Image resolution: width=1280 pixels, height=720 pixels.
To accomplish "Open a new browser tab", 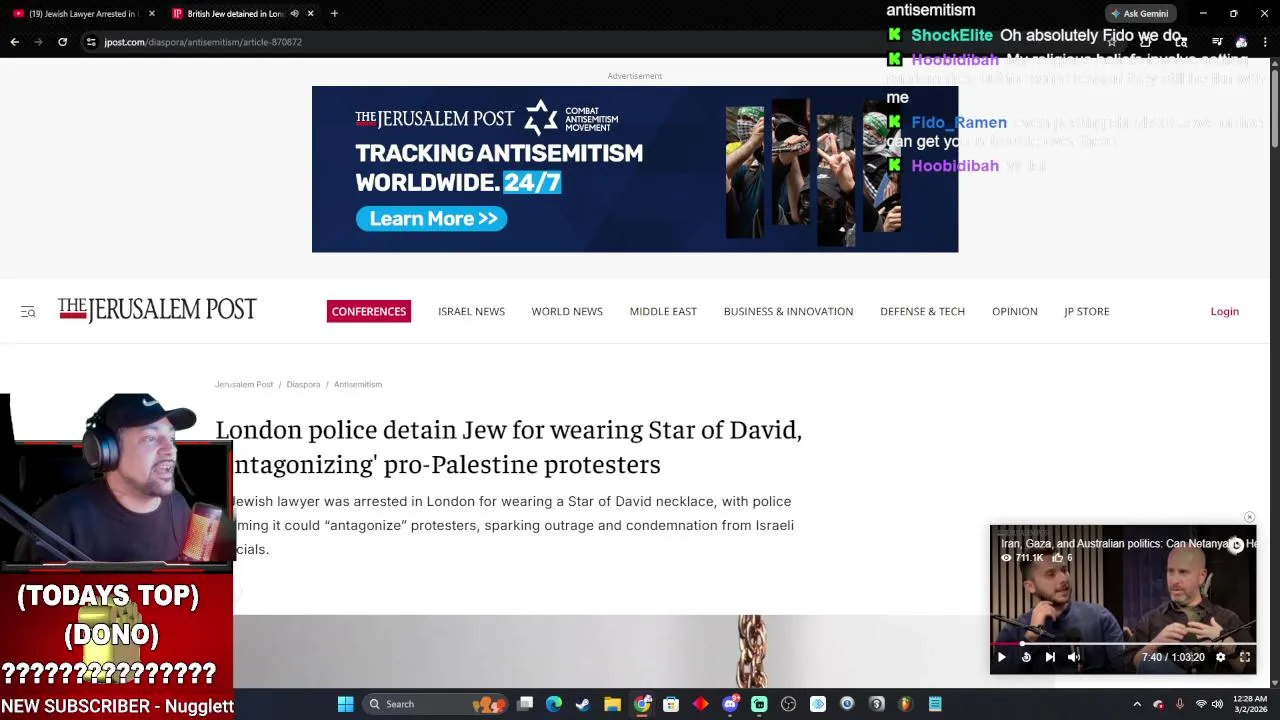I will [334, 13].
